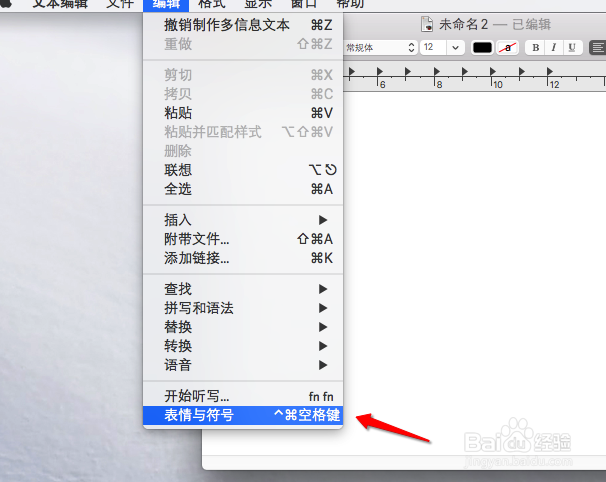Choose 附带文件… menu entry
Viewport: 606px width, 482px height.
coord(243,239)
